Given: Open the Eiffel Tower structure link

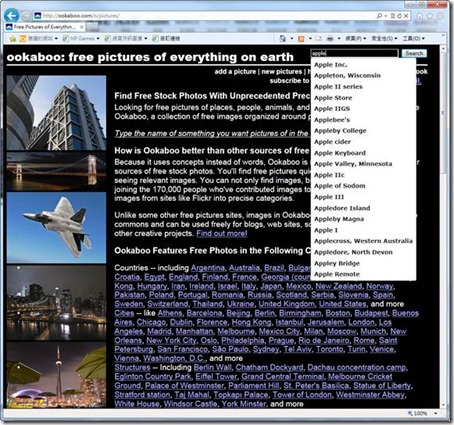Looking at the screenshot, I should [216, 377].
